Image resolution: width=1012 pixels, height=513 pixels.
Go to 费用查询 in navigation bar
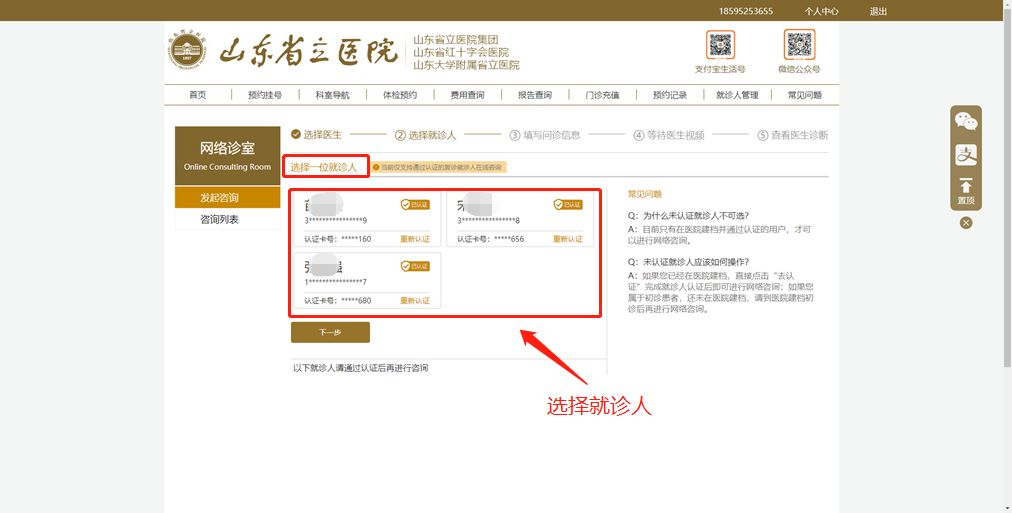click(467, 95)
